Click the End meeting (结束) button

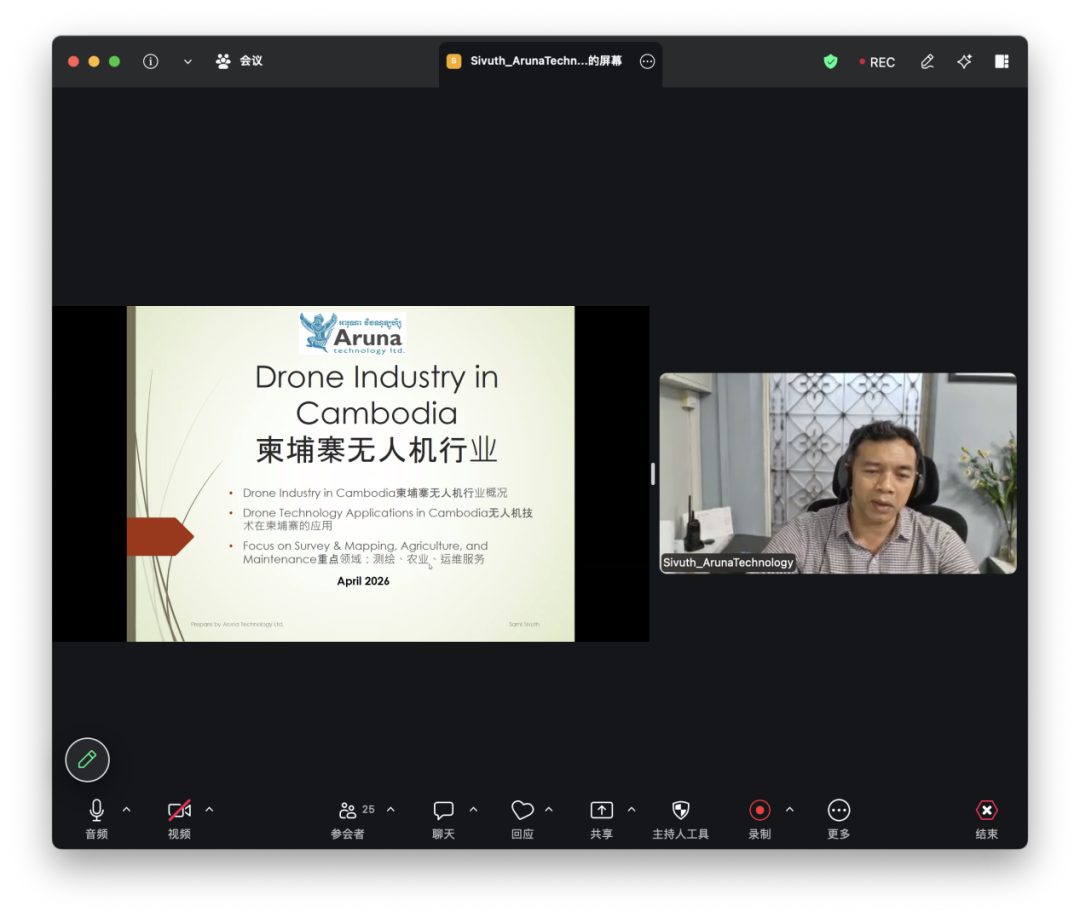986,818
